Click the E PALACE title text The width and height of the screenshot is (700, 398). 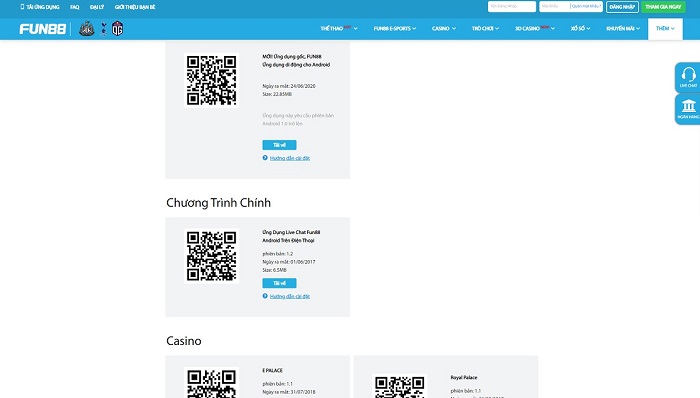272,370
